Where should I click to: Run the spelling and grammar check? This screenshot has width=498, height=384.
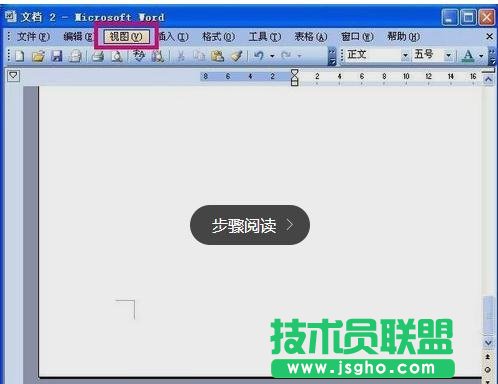click(x=139, y=56)
